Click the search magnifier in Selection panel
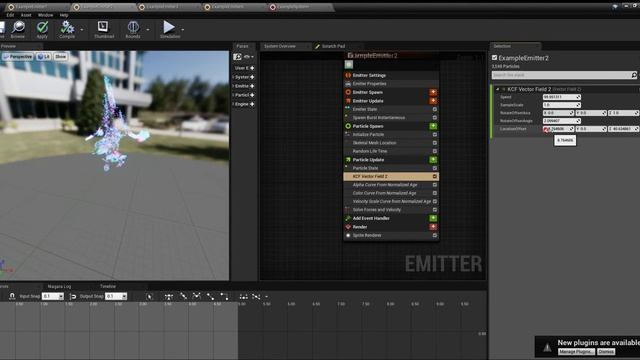The height and width of the screenshot is (360, 640). click(633, 75)
